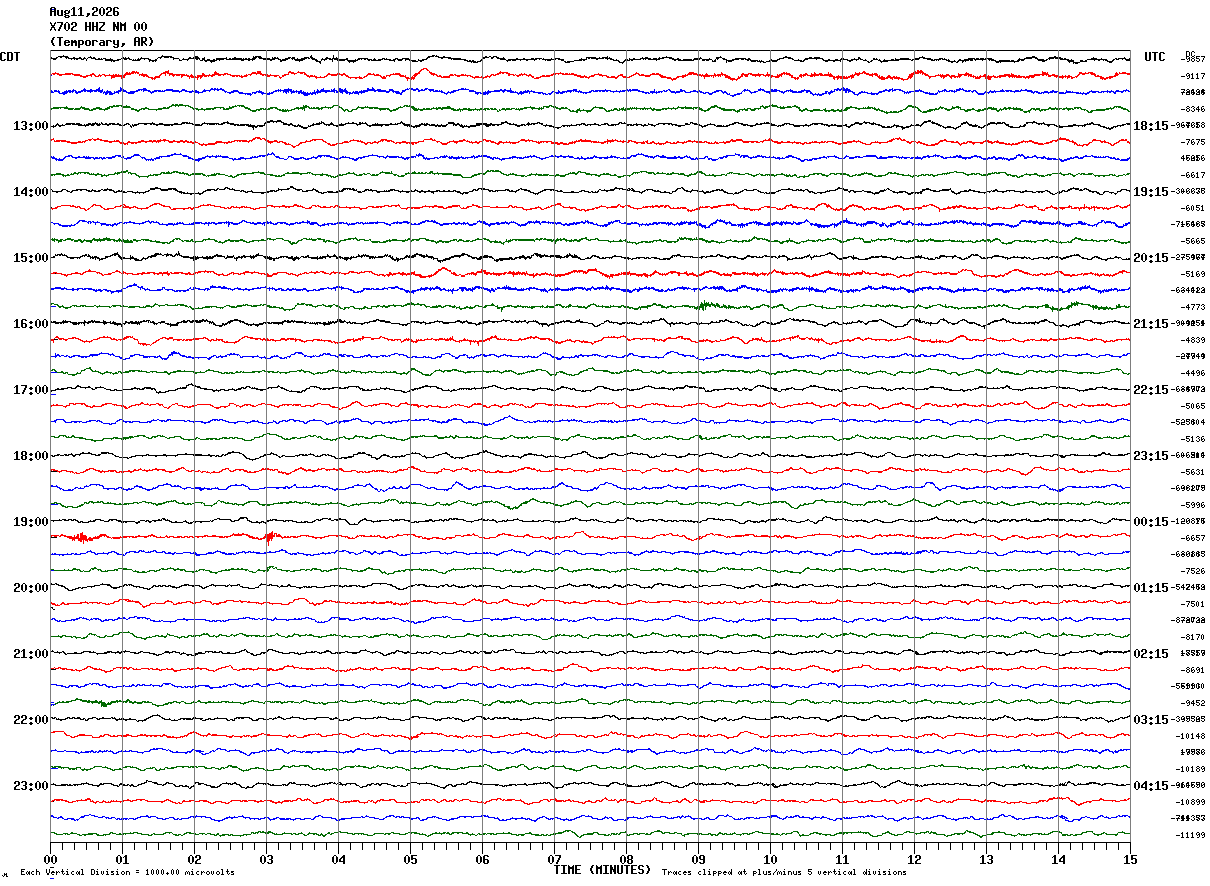Image resolution: width=1210 pixels, height=886 pixels.
Task: Click the traces clipped footnote text
Action: pyautogui.click(x=784, y=873)
